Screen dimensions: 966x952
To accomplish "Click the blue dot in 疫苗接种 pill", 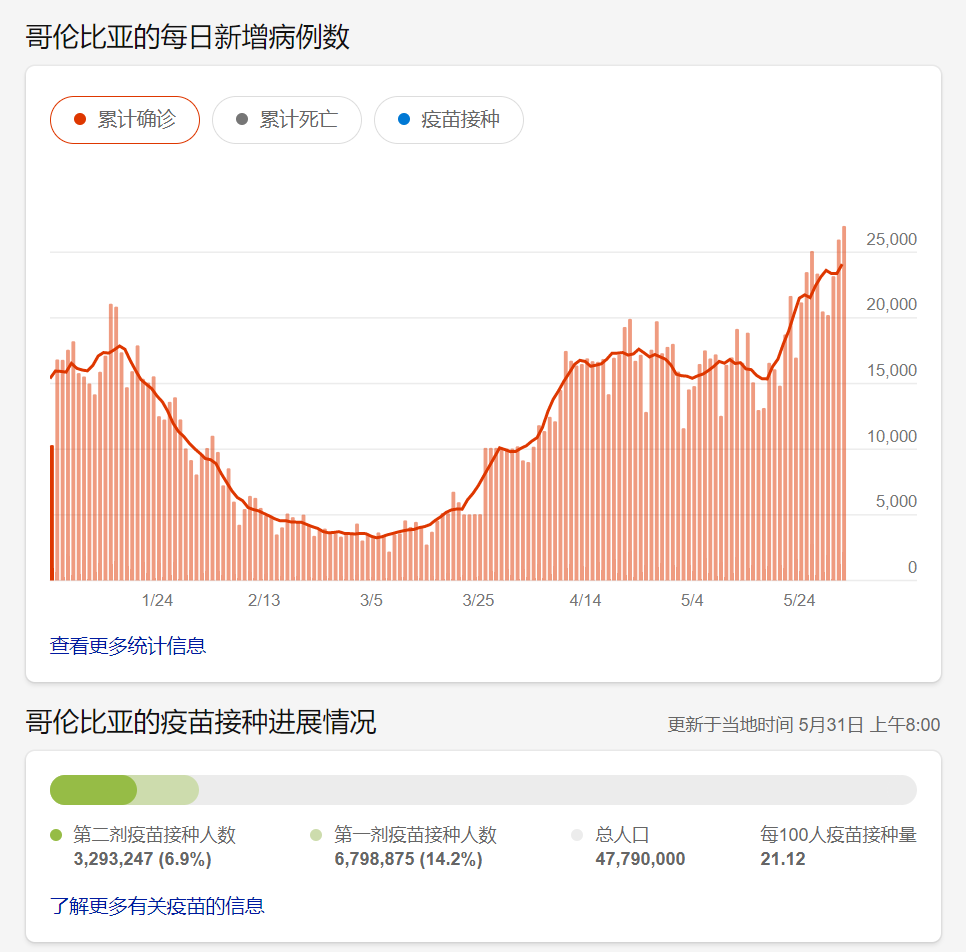I will click(x=404, y=120).
